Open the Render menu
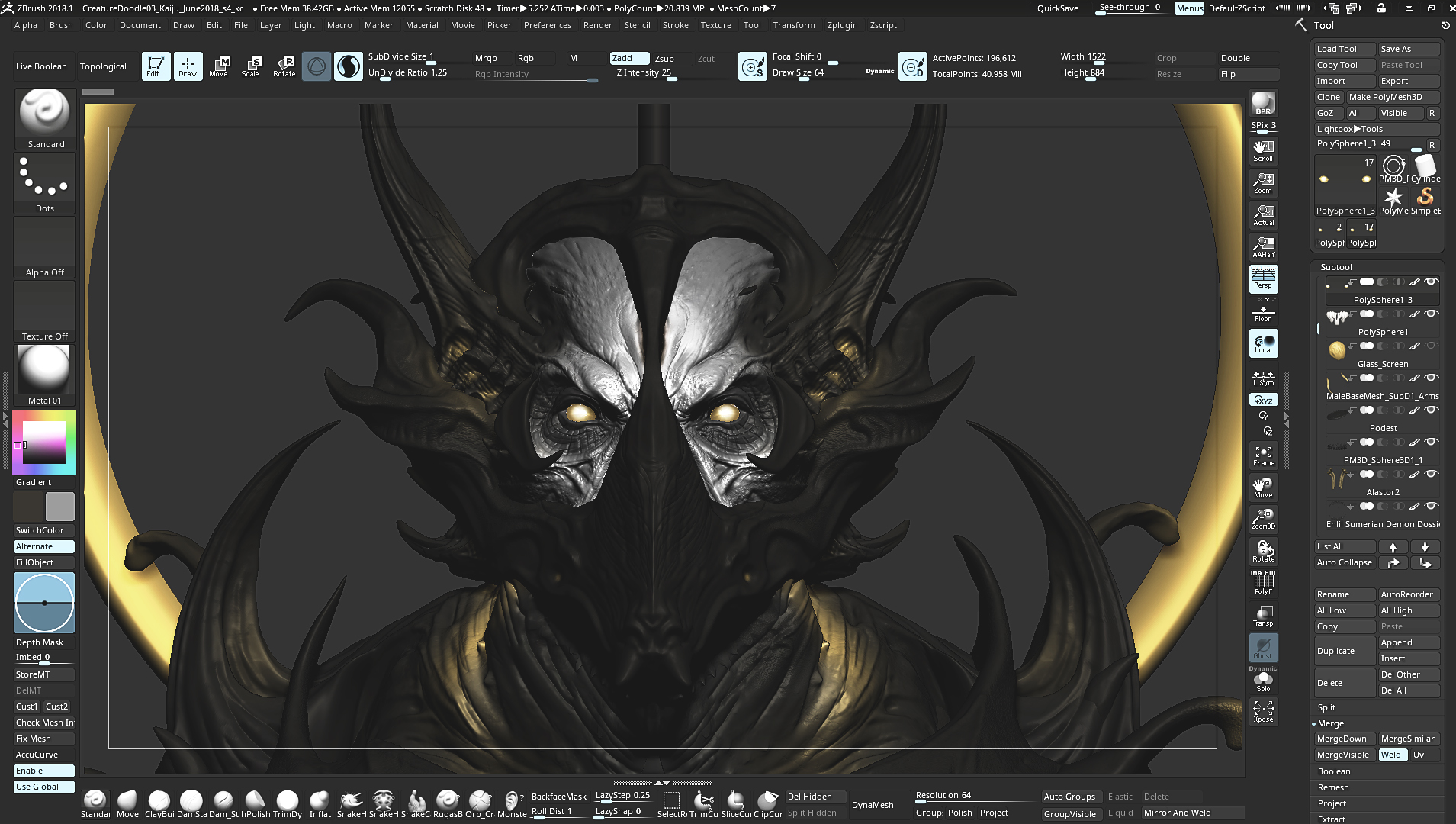The image size is (1456, 824). [x=597, y=25]
